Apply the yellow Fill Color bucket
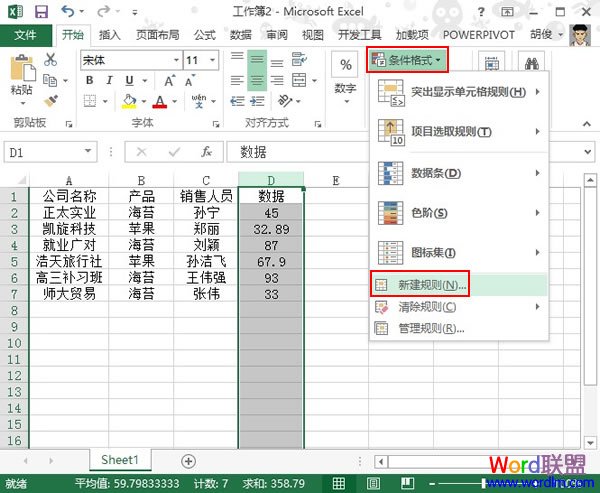The width and height of the screenshot is (600, 493). [129, 101]
